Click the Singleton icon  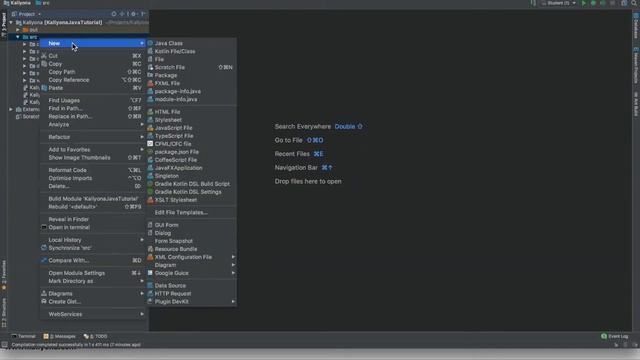click(x=150, y=176)
